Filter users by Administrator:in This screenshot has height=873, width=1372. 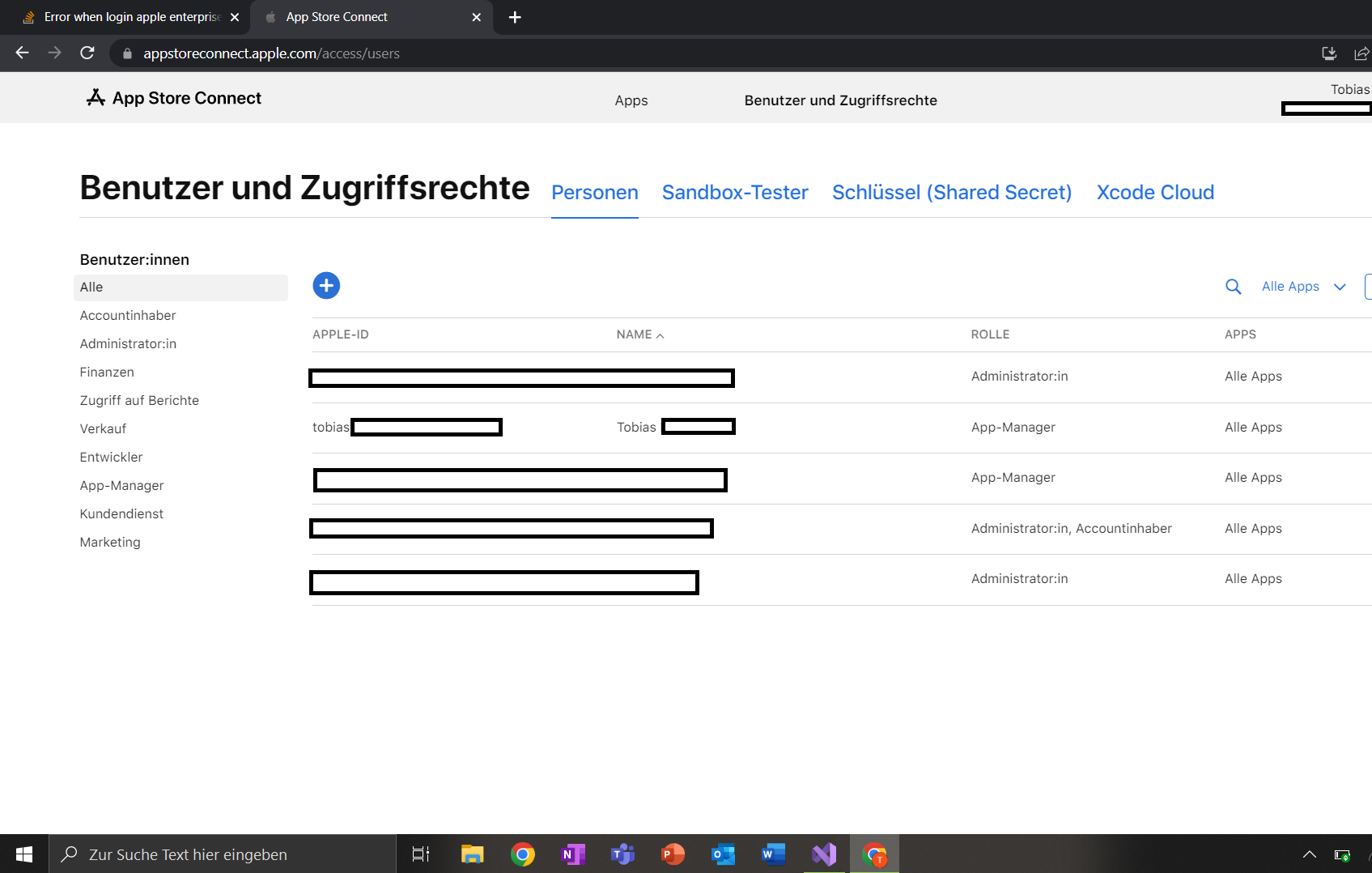(128, 344)
